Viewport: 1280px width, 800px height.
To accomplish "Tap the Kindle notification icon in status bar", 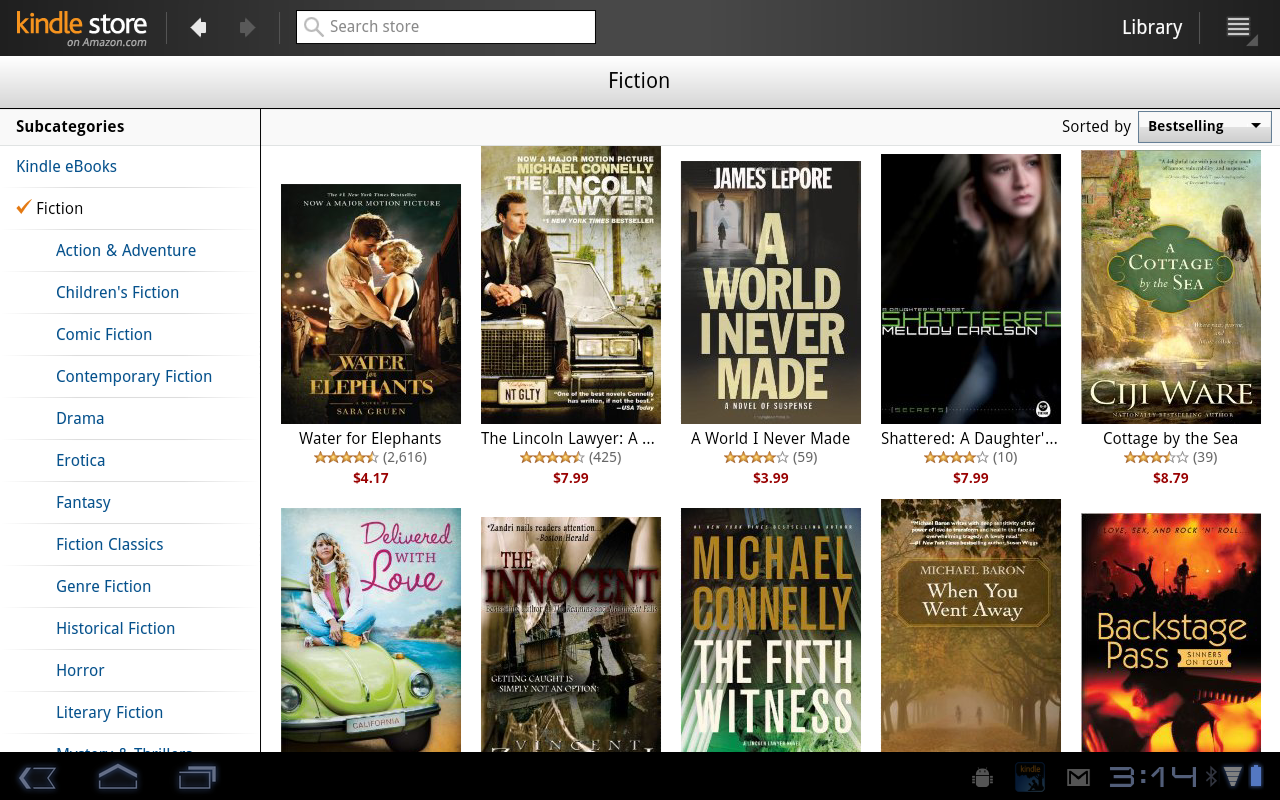I will (1030, 777).
